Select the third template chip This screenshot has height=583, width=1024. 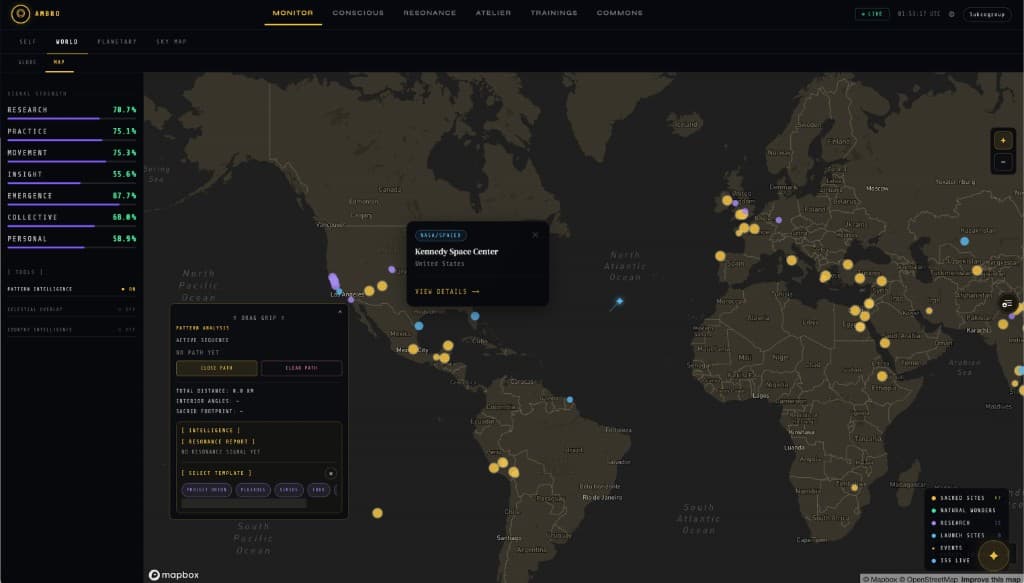pyautogui.click(x=289, y=490)
